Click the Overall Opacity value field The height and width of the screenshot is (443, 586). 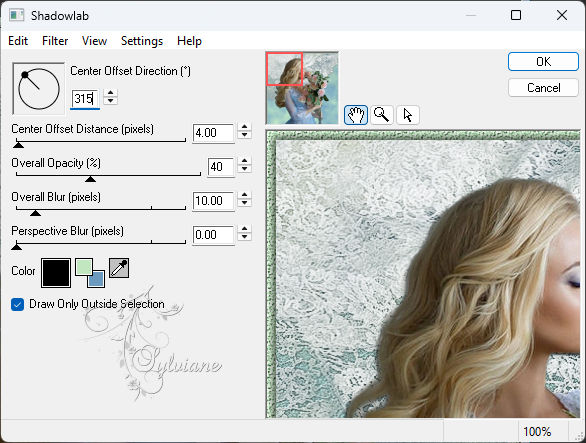221,167
